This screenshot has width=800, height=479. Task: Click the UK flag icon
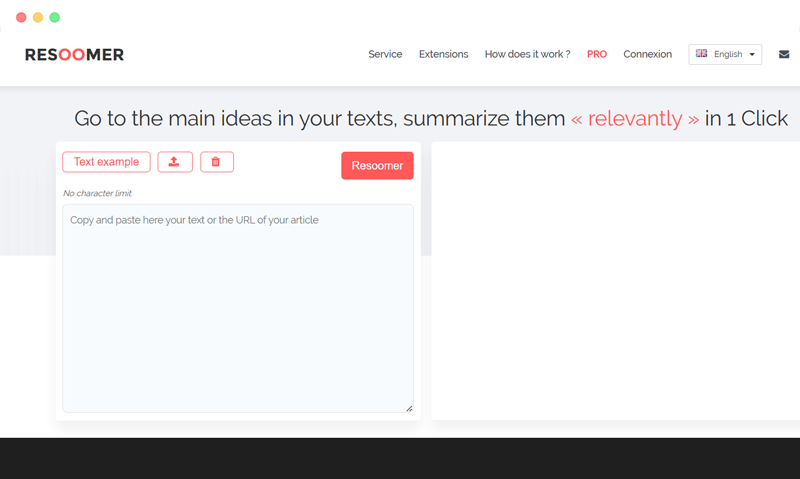point(702,54)
